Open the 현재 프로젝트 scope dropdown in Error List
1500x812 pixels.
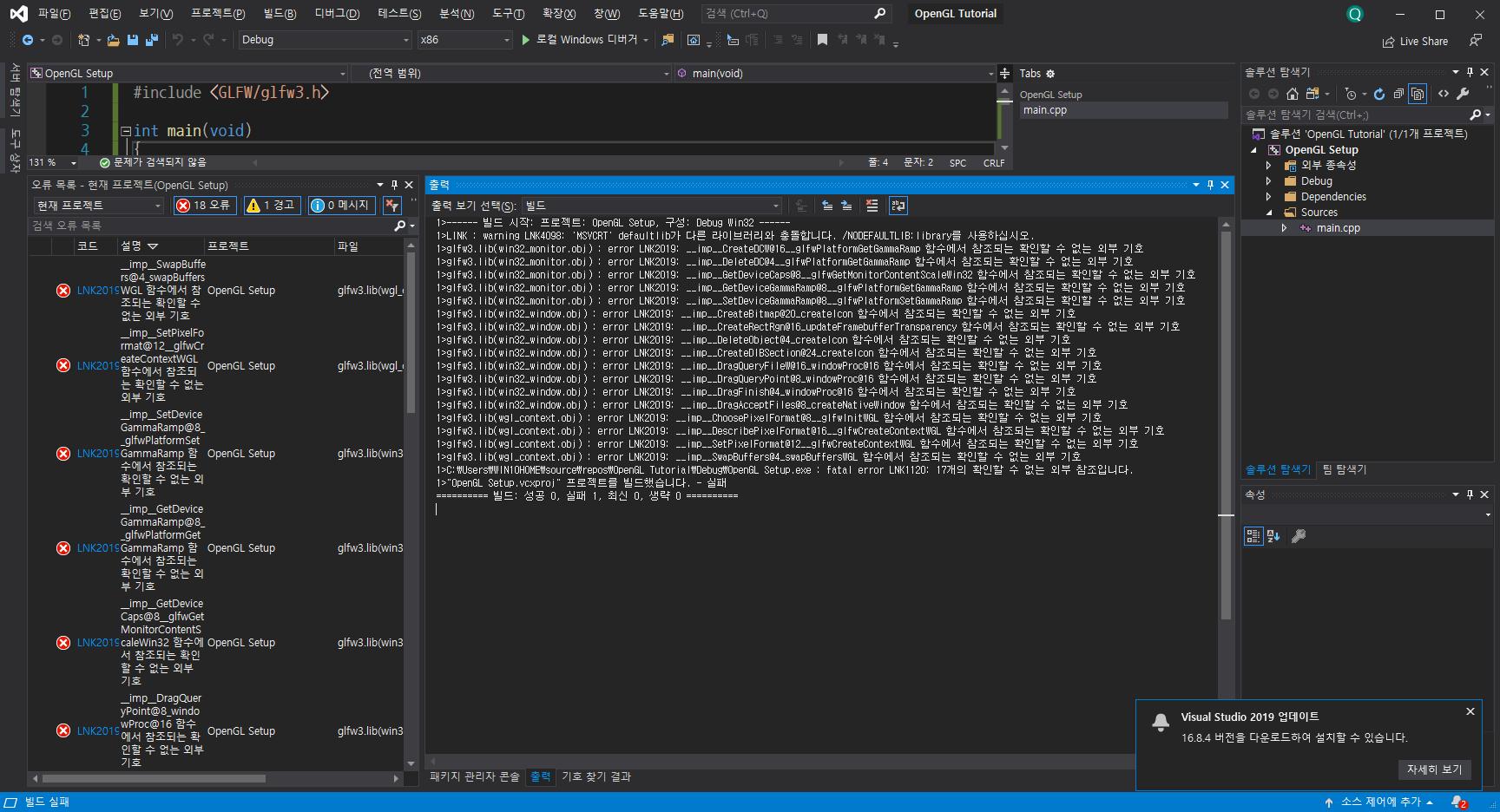click(99, 206)
